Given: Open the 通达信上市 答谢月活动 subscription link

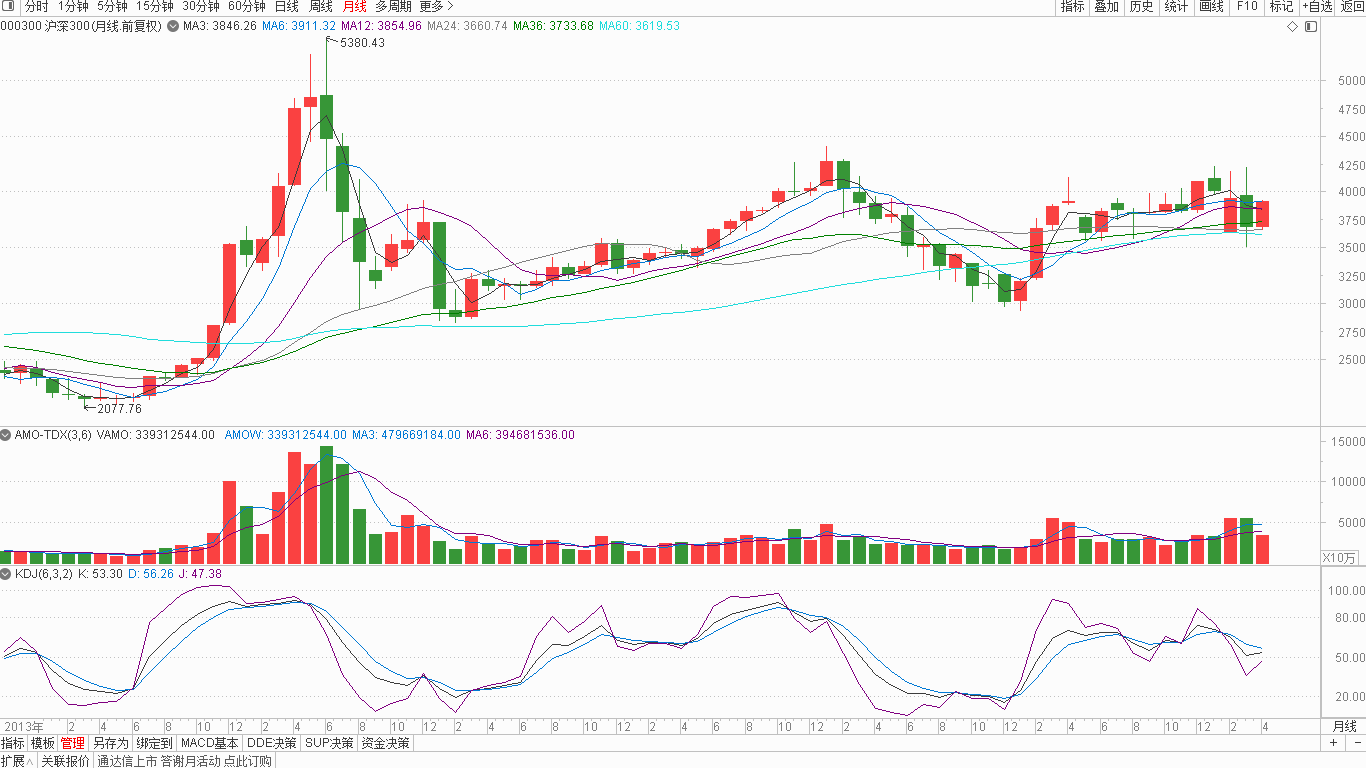Looking at the screenshot, I should click(x=184, y=761).
